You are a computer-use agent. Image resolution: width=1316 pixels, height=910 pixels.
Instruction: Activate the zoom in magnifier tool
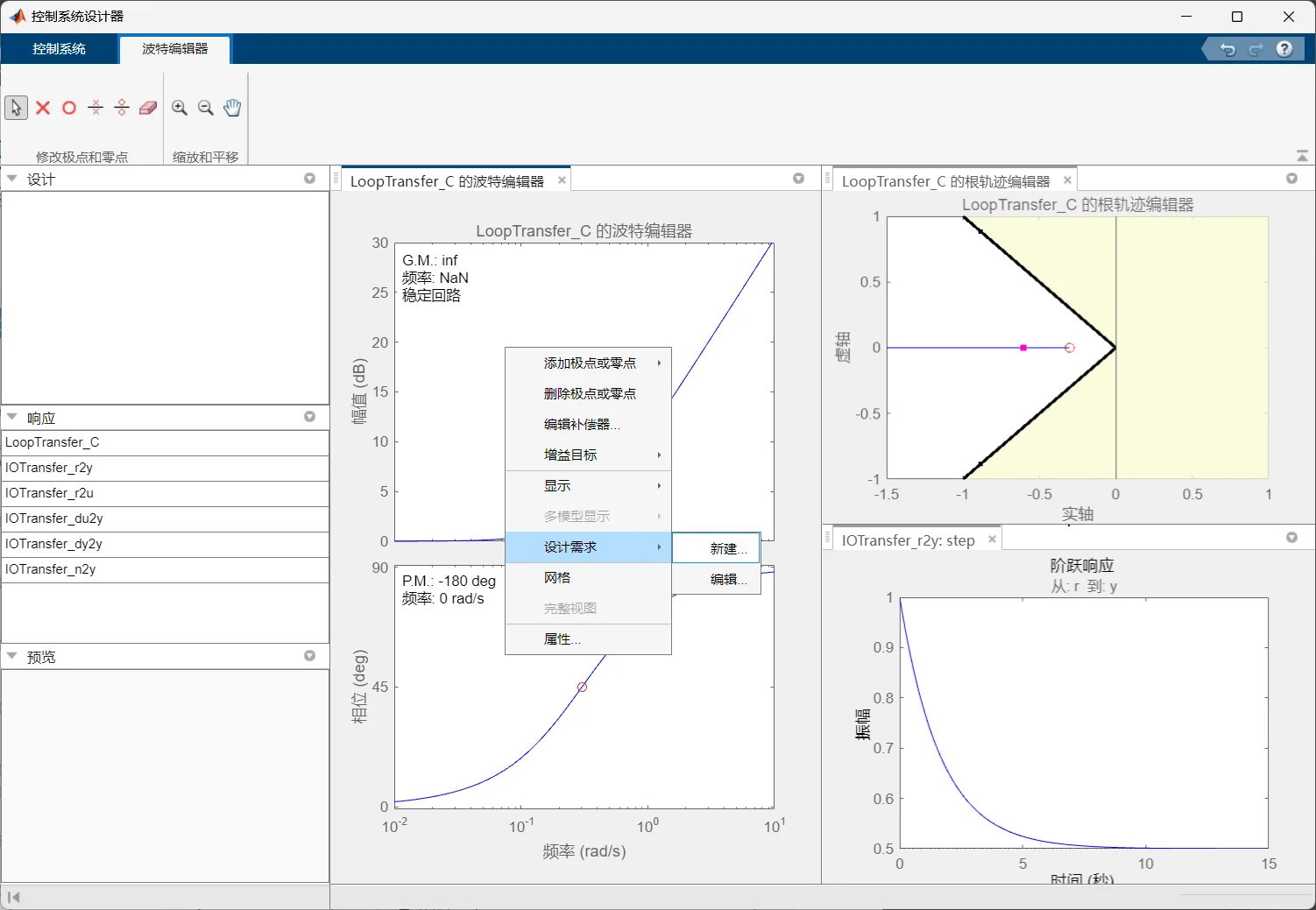click(x=180, y=108)
